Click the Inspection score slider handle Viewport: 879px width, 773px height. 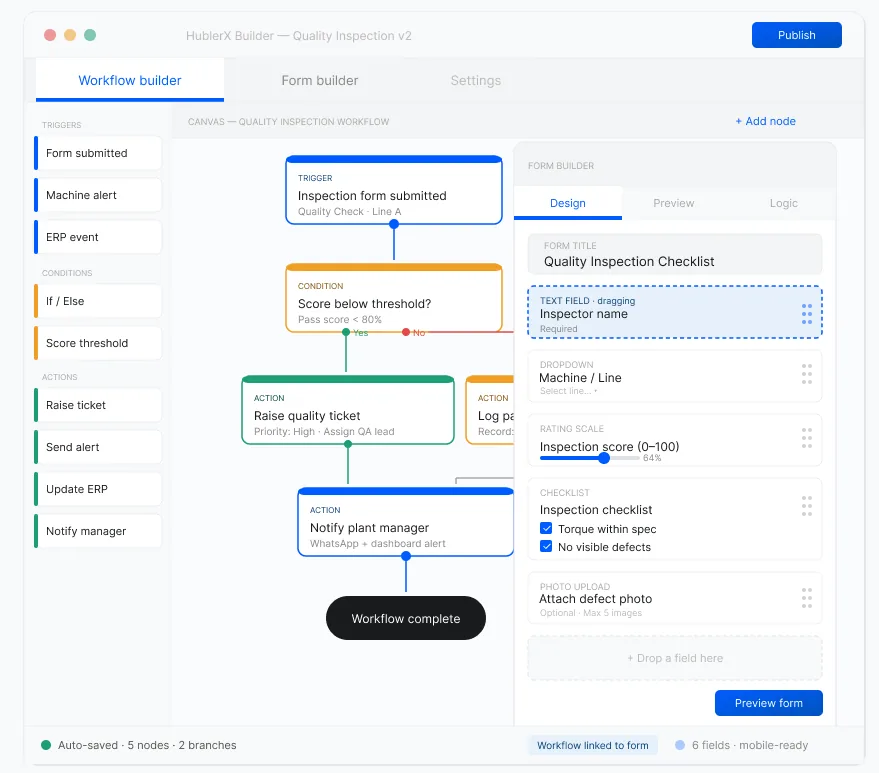604,458
